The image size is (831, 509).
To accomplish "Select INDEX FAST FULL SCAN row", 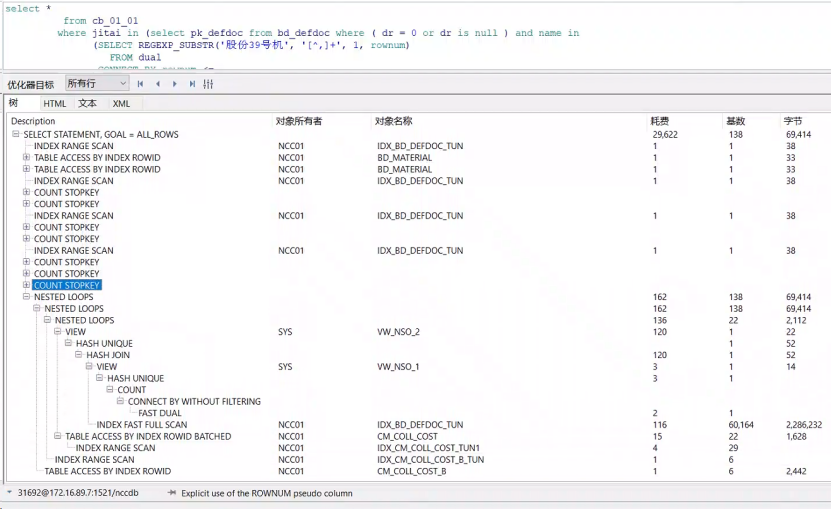I will pyautogui.click(x=142, y=425).
